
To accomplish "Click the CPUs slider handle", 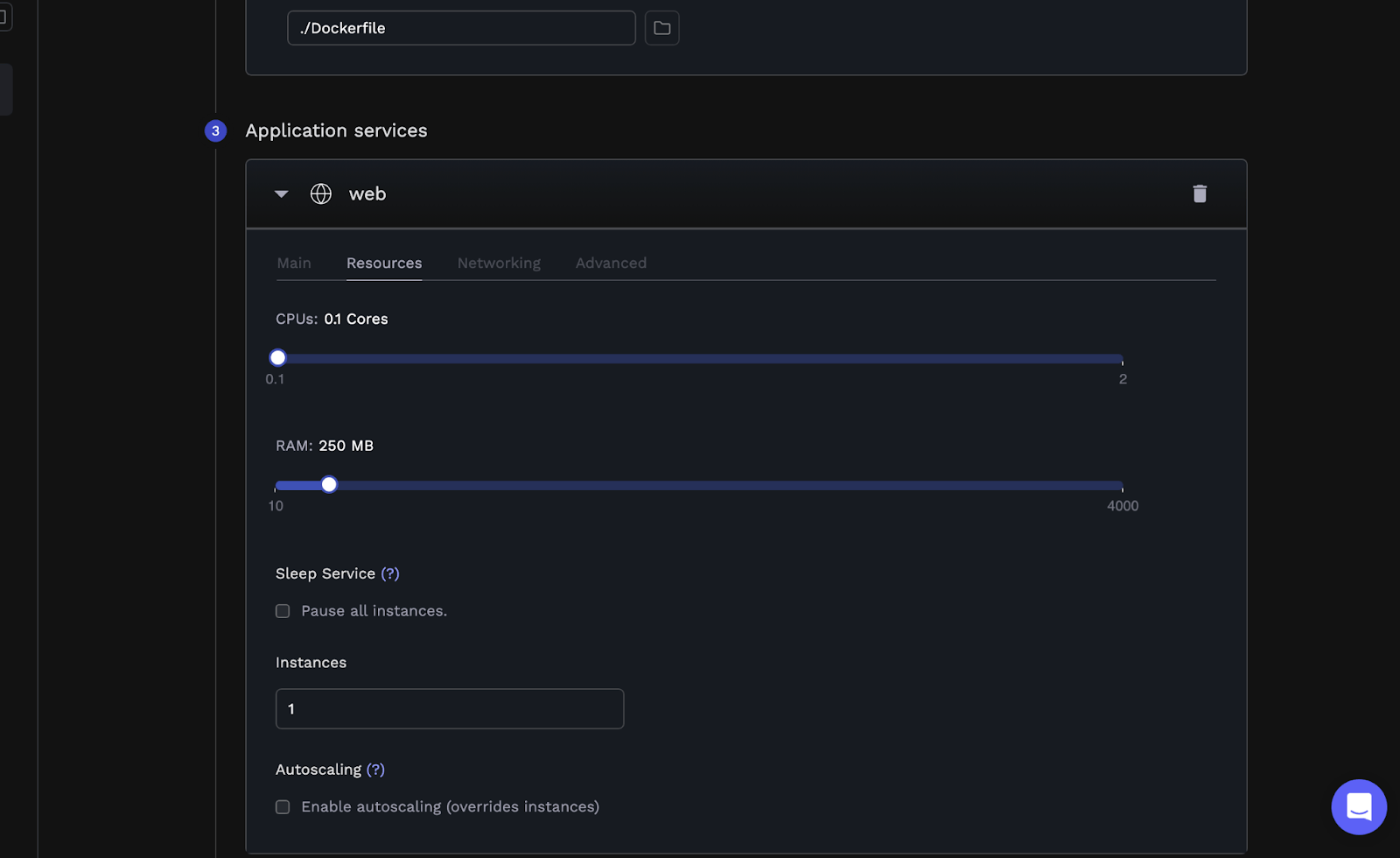I will [277, 357].
